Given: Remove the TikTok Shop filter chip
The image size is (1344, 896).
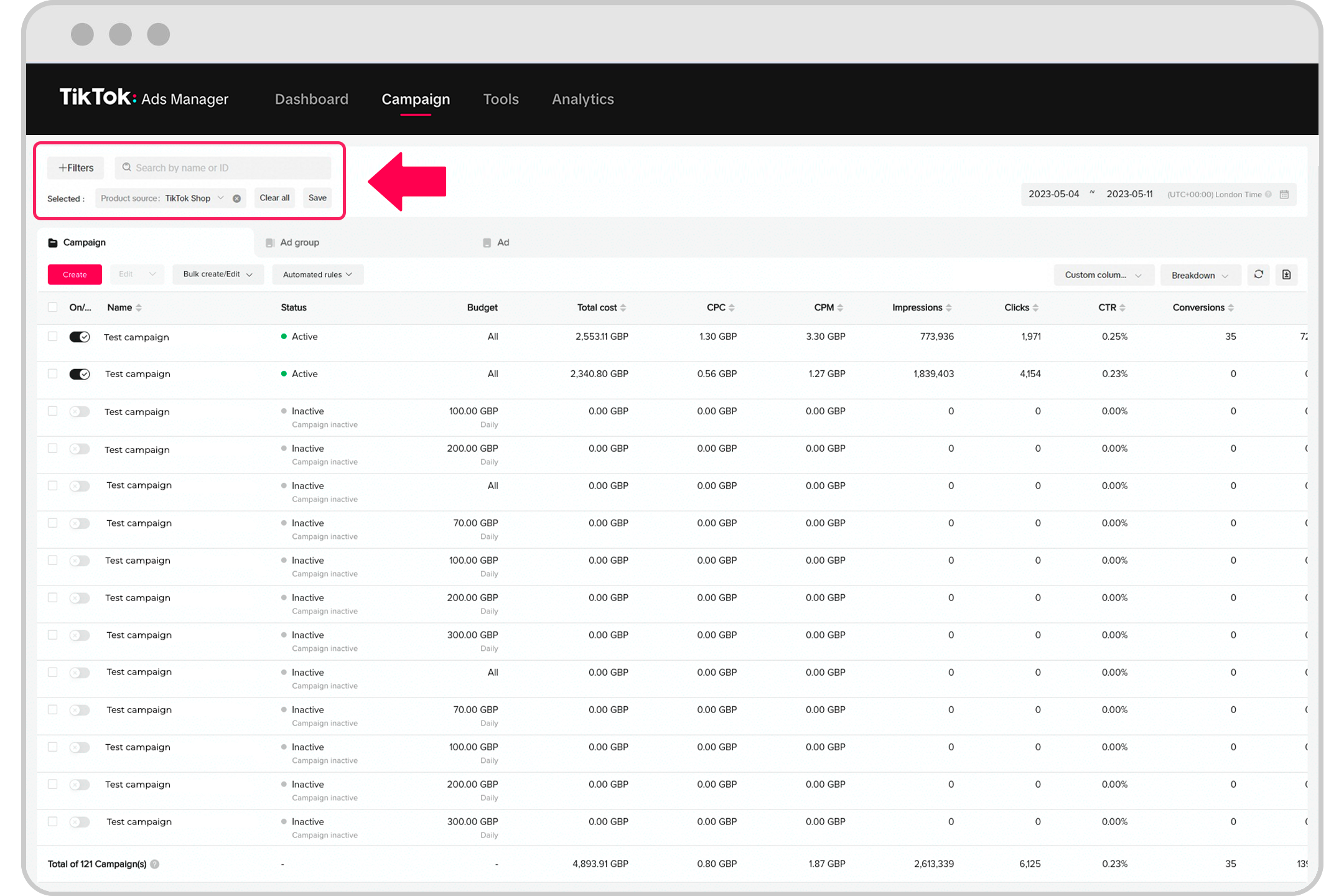Looking at the screenshot, I should pos(237,198).
